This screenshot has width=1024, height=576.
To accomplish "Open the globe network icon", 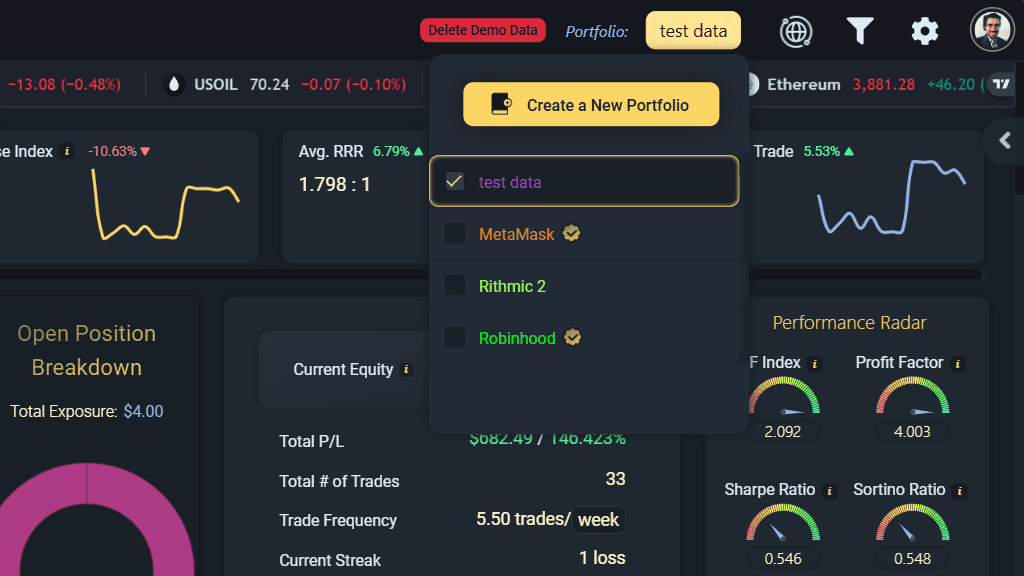I will pyautogui.click(x=796, y=31).
